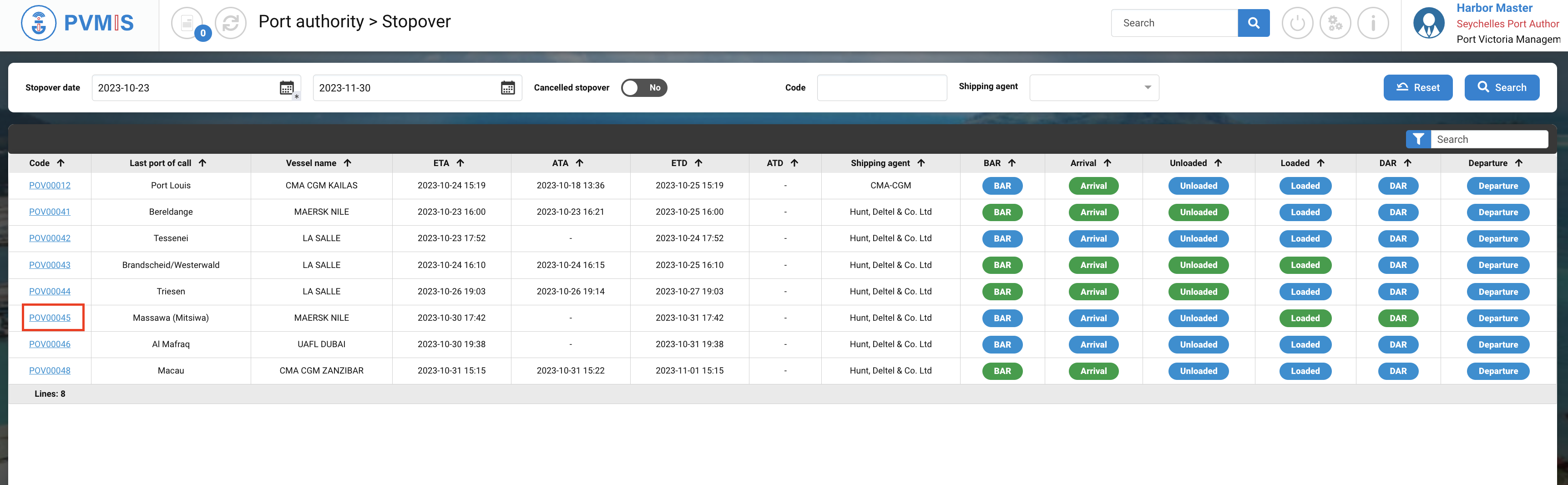
Task: Toggle the Loaded status for POV00043
Action: 1305,265
